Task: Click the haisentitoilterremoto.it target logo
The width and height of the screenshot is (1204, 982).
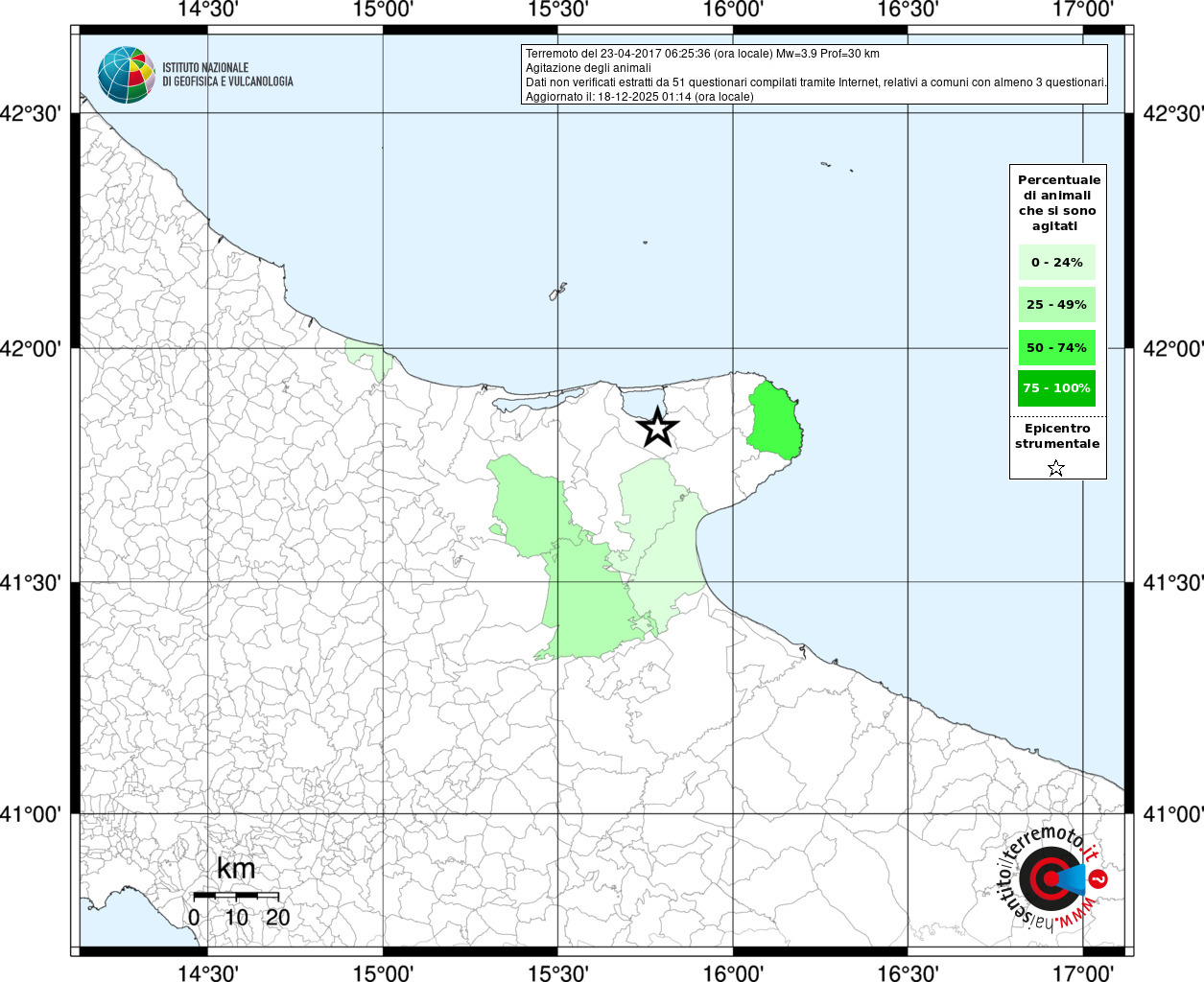Action: point(1051,878)
